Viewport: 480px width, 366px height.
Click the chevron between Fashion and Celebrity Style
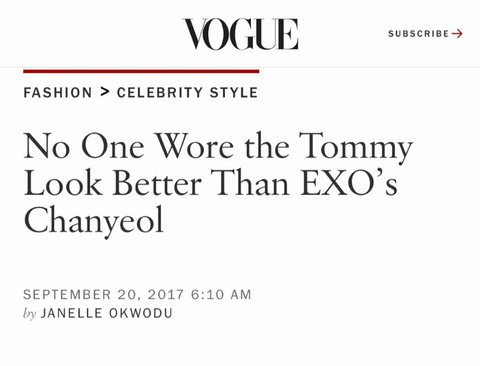105,92
